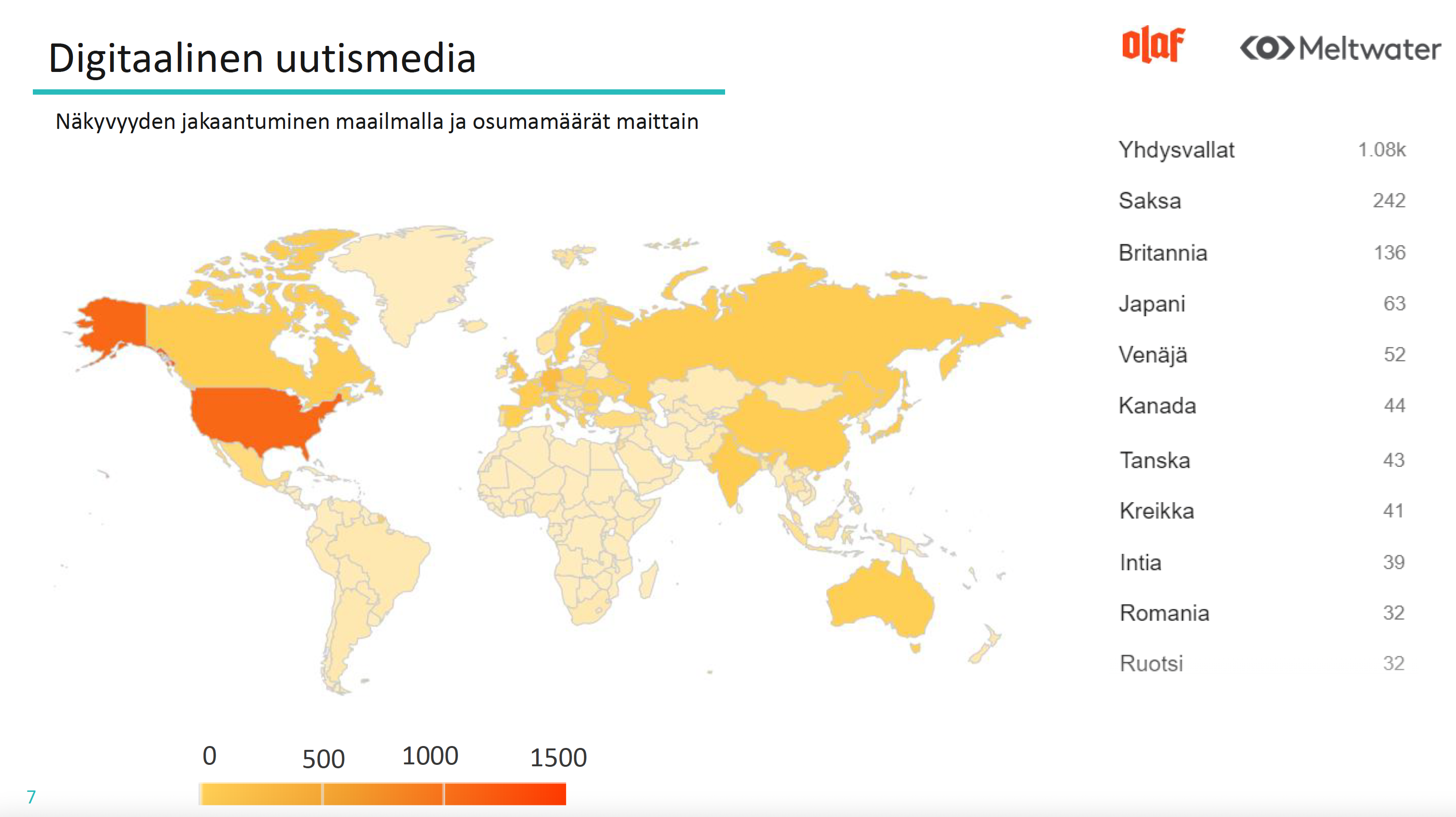Image resolution: width=1456 pixels, height=817 pixels.
Task: Click the light orange 0–500 legend segment
Action: [x=260, y=794]
